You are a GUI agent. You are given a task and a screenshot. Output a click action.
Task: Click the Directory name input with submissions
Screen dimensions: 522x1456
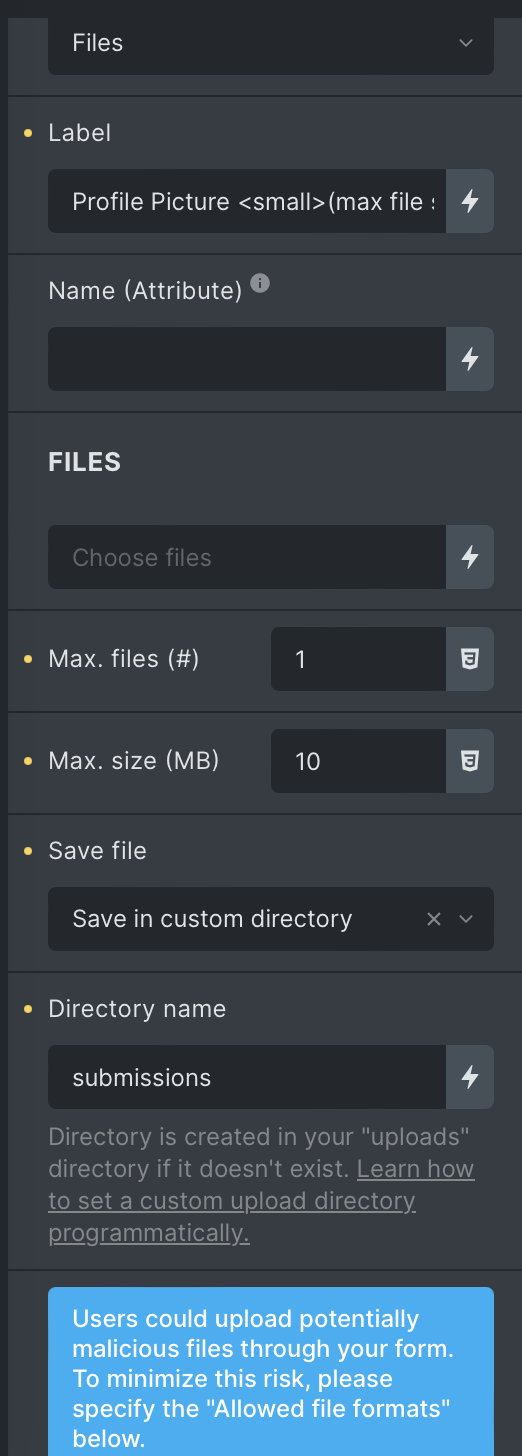click(247, 1077)
